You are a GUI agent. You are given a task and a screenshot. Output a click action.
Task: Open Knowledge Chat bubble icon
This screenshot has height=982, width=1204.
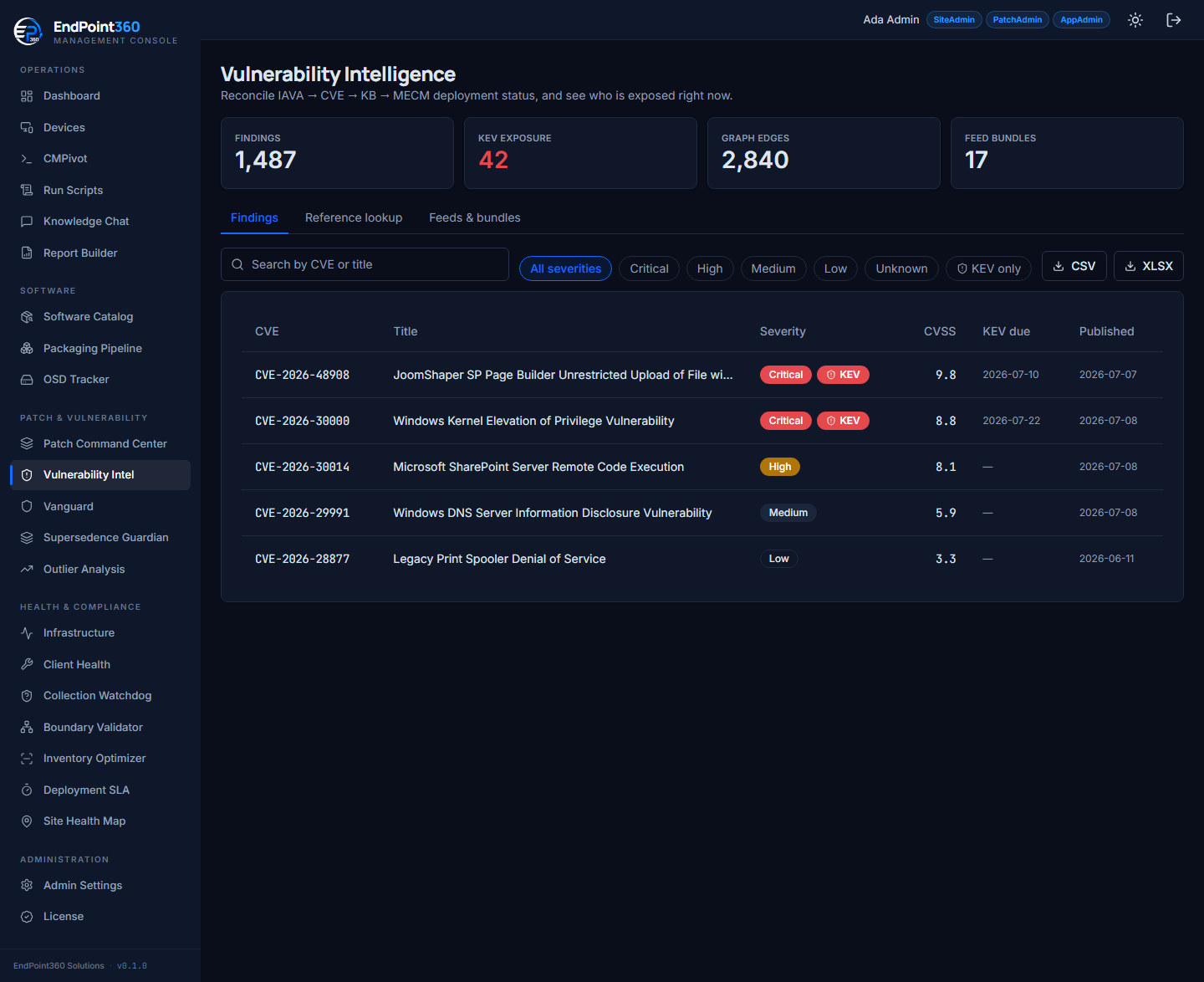point(27,222)
